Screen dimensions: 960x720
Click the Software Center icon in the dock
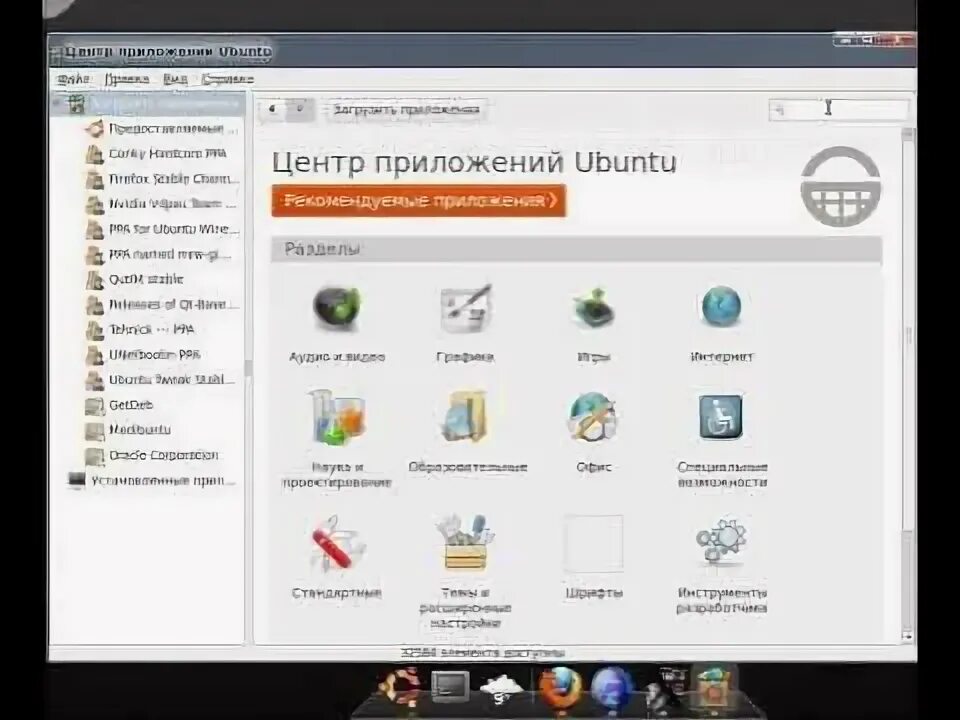(713, 687)
